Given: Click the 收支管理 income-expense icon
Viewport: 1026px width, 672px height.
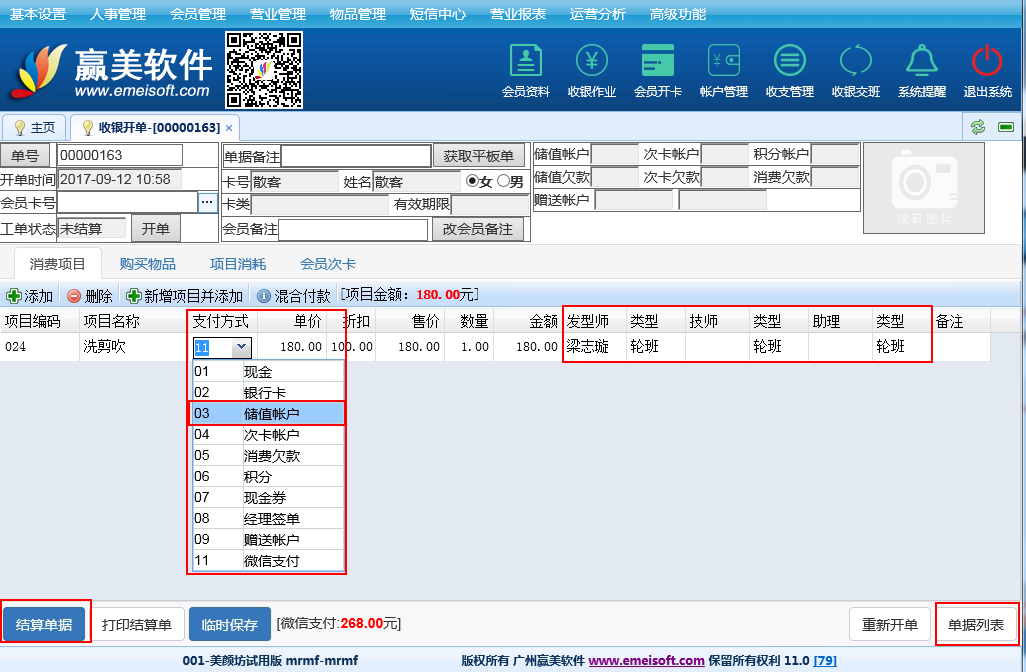Looking at the screenshot, I should pos(790,68).
